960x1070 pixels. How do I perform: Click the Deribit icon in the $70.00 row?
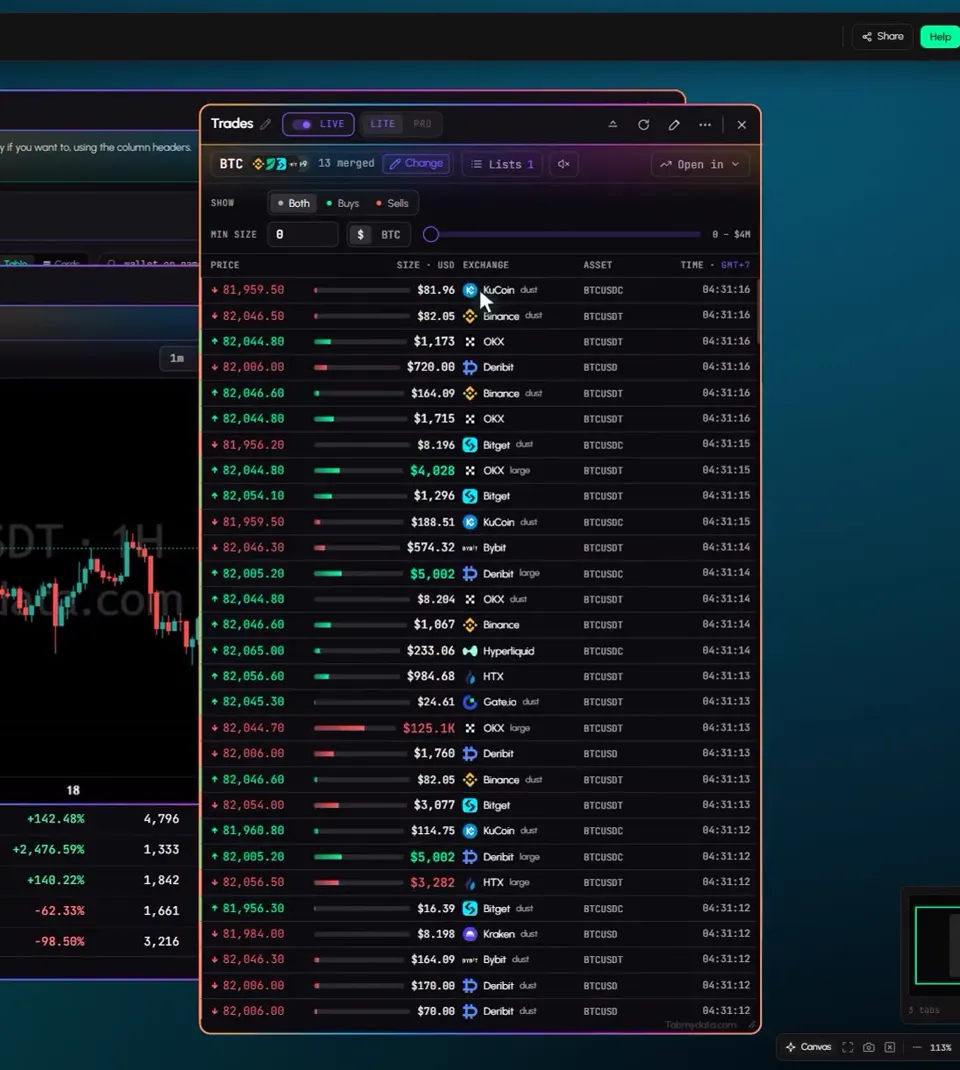(470, 1011)
